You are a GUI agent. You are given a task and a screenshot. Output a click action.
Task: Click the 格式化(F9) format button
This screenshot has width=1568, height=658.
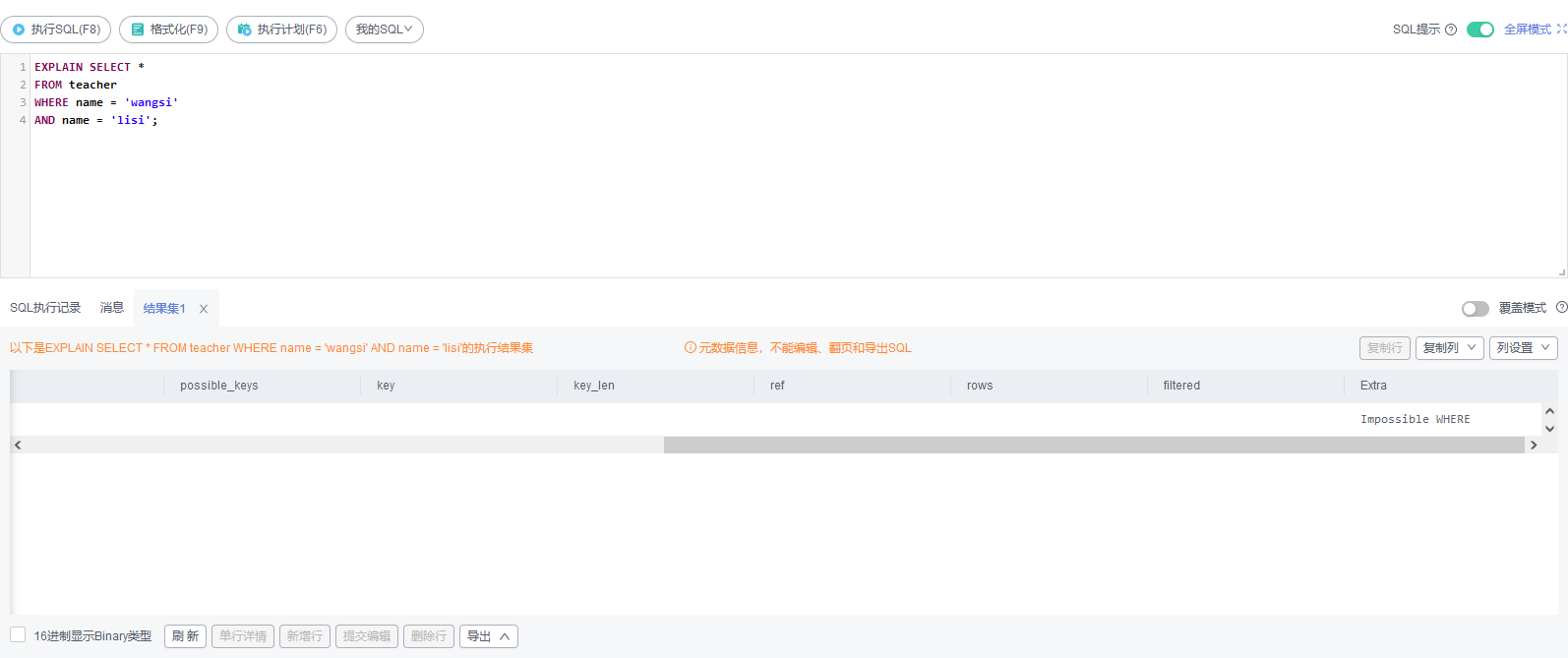click(168, 30)
